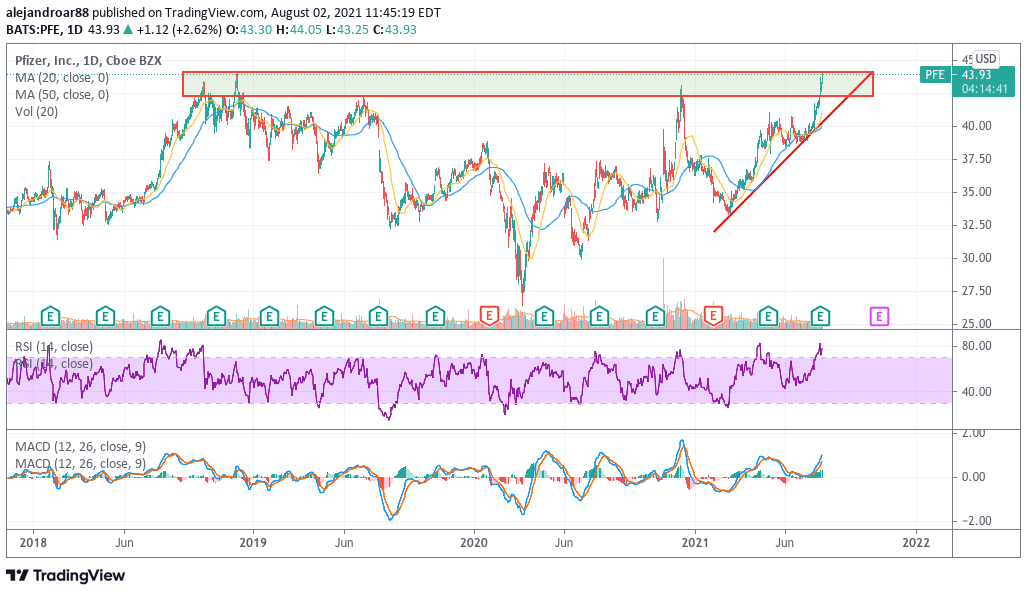The image size is (1027, 594).
Task: Open the USD currency selector
Action: [x=986, y=59]
